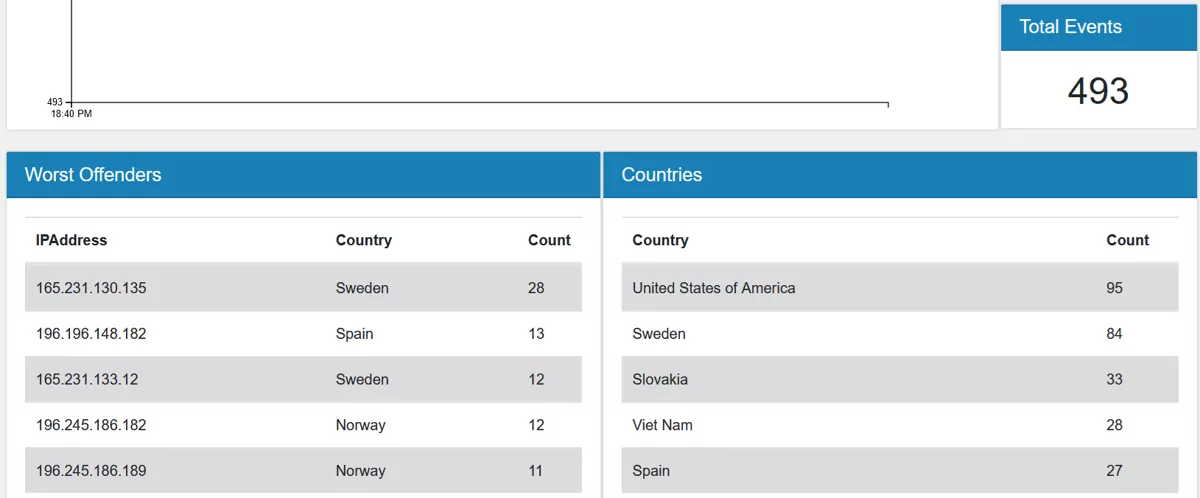The height and width of the screenshot is (498, 1200).
Task: Click the Countries panel header
Action: [x=662, y=175]
